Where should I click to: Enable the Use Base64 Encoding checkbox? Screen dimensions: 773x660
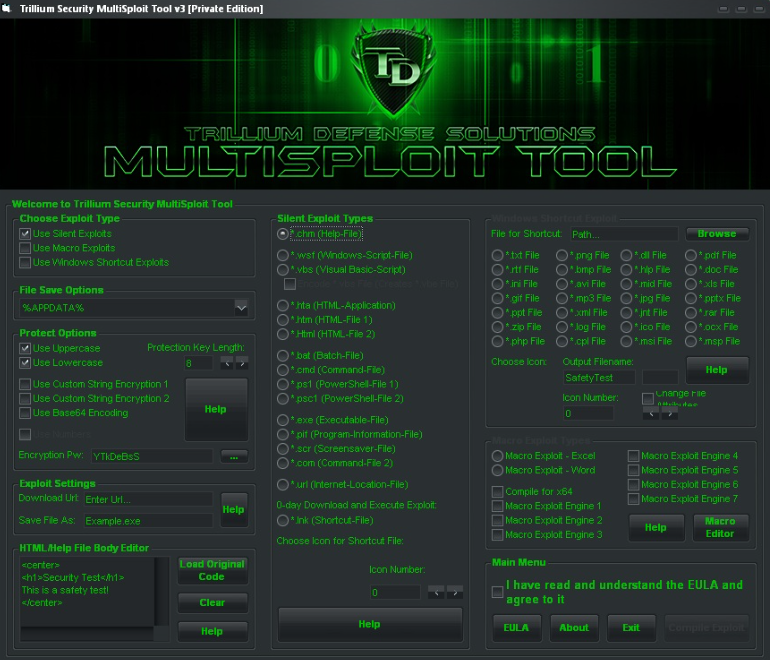pos(25,413)
